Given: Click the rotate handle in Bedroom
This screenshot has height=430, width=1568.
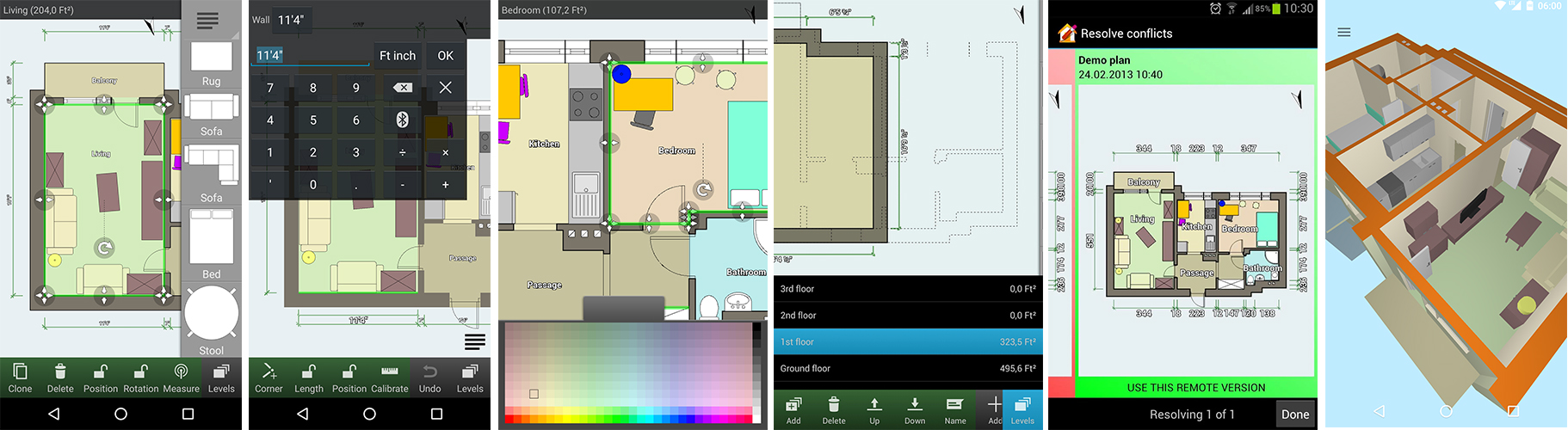Looking at the screenshot, I should coord(704,189).
